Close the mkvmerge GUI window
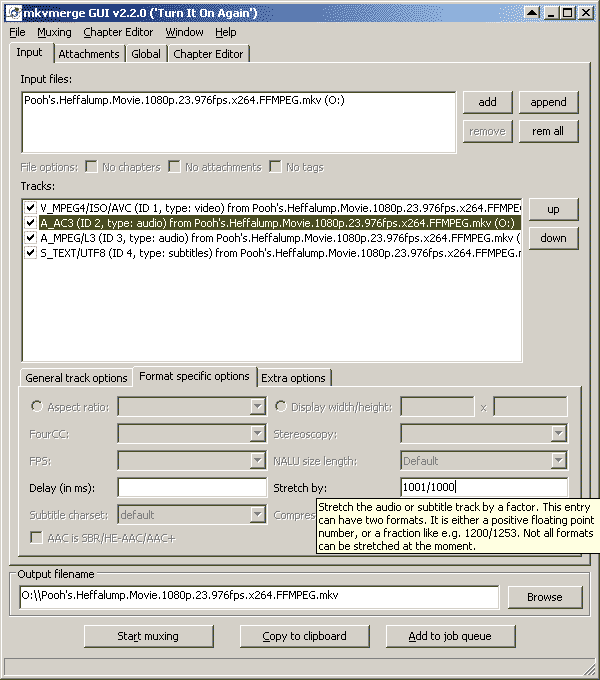The height and width of the screenshot is (680, 600). tap(586, 13)
